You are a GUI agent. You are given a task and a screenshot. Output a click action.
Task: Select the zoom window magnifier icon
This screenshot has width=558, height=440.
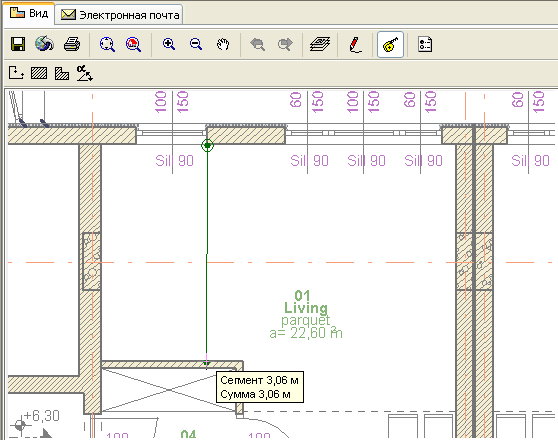pos(133,44)
